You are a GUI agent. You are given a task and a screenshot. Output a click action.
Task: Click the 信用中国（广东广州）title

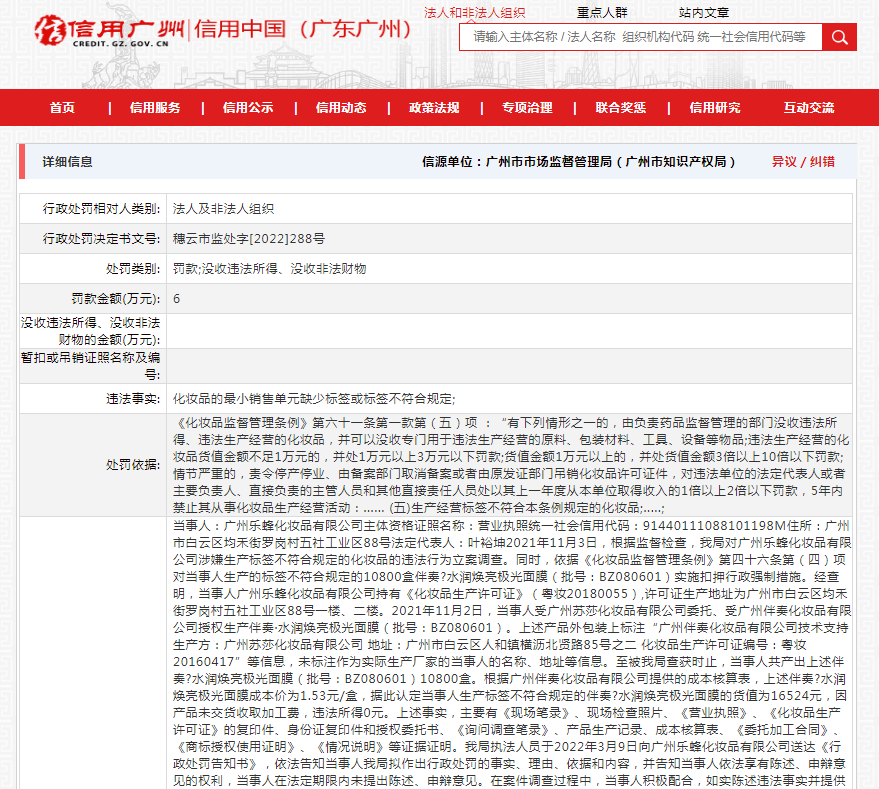(x=303, y=29)
